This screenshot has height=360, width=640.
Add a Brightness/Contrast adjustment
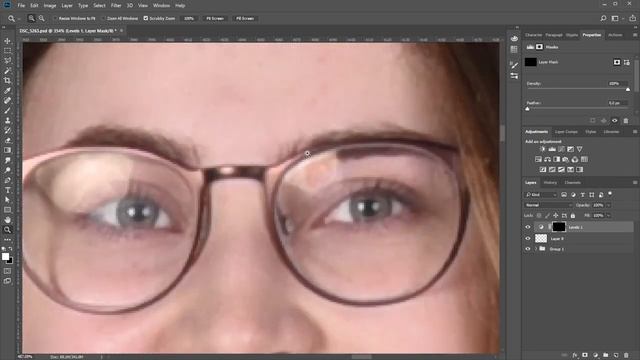pos(542,149)
